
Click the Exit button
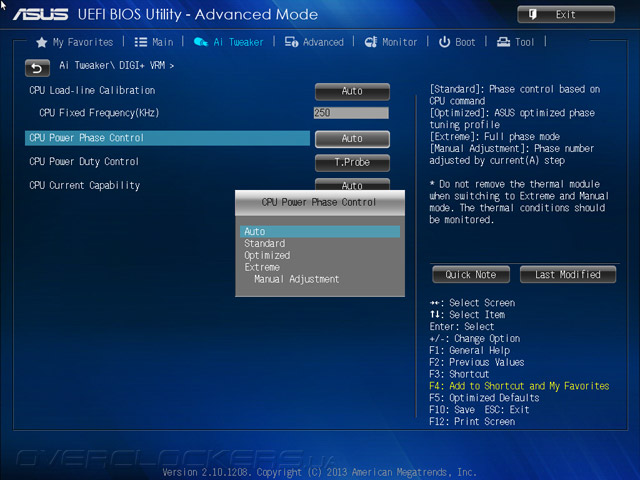[x=566, y=15]
